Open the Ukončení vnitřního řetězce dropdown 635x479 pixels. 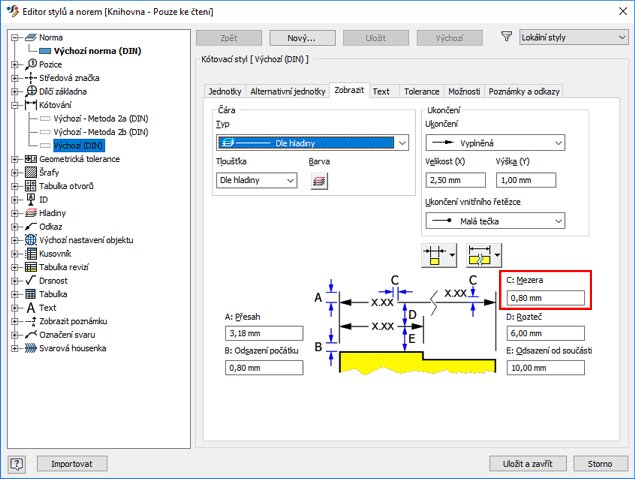tap(495, 221)
